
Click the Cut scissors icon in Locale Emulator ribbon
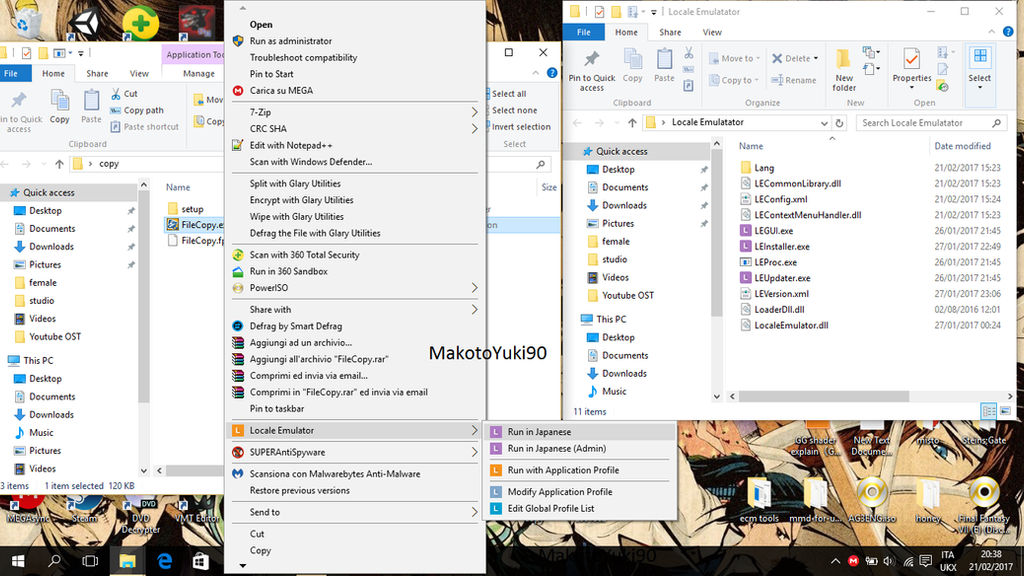pos(688,53)
